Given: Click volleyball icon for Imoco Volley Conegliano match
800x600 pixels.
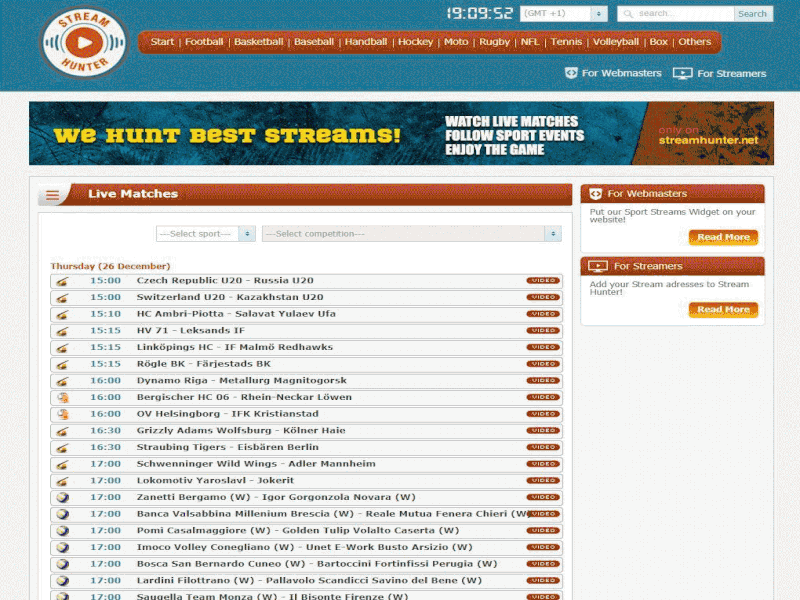Looking at the screenshot, I should 63,547.
